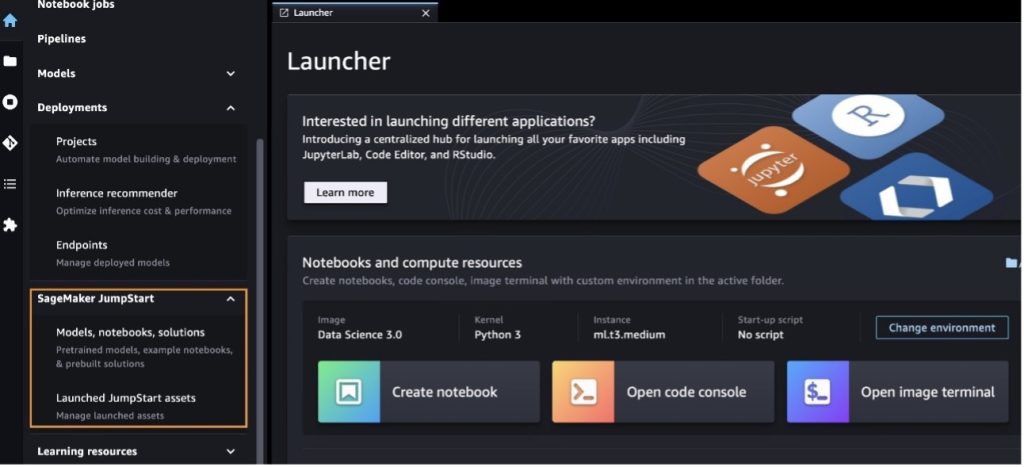Click the sidebar vertical scrollbar
The image size is (1024, 467).
[x=260, y=300]
